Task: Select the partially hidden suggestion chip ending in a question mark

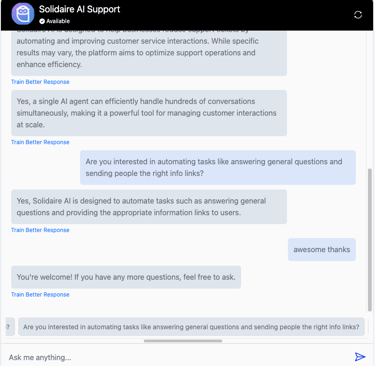Action: click(x=10, y=327)
